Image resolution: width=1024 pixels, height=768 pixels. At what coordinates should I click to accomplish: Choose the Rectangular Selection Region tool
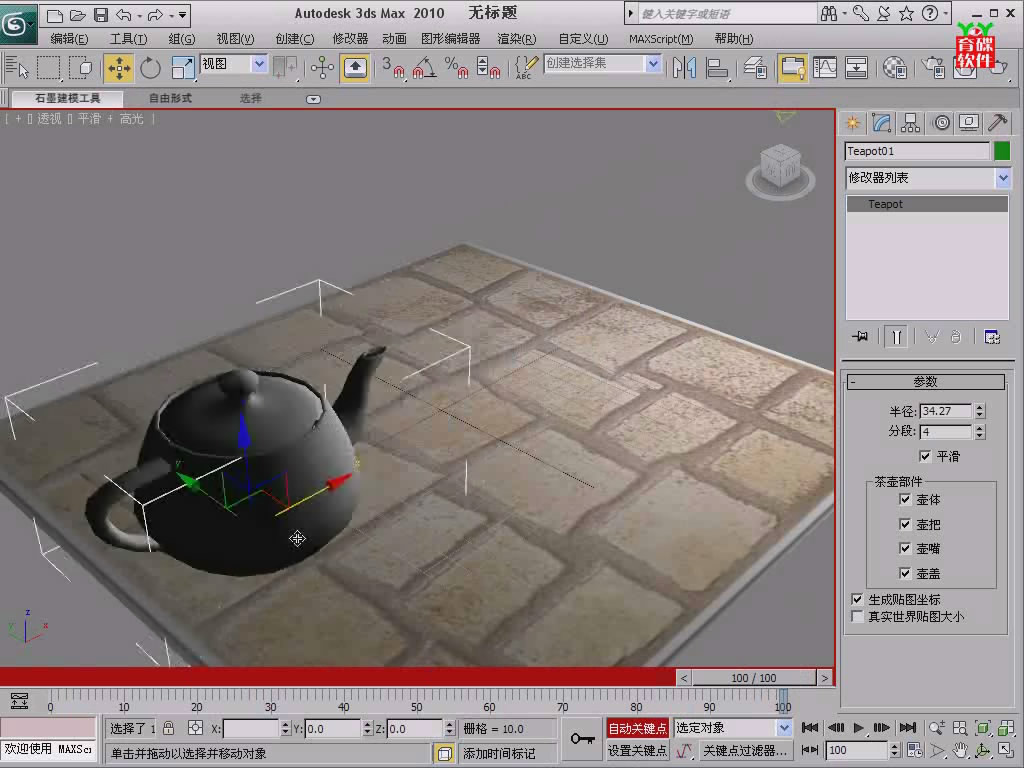tap(48, 68)
